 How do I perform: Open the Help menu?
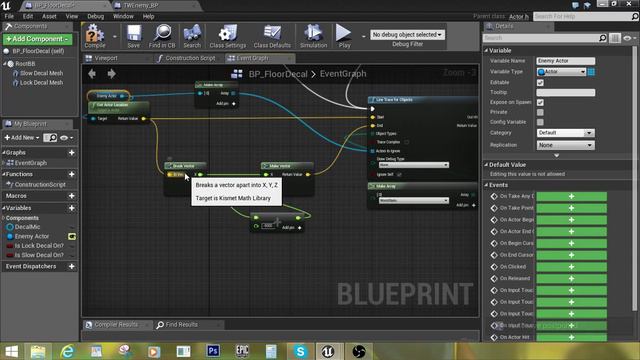(x=148, y=16)
